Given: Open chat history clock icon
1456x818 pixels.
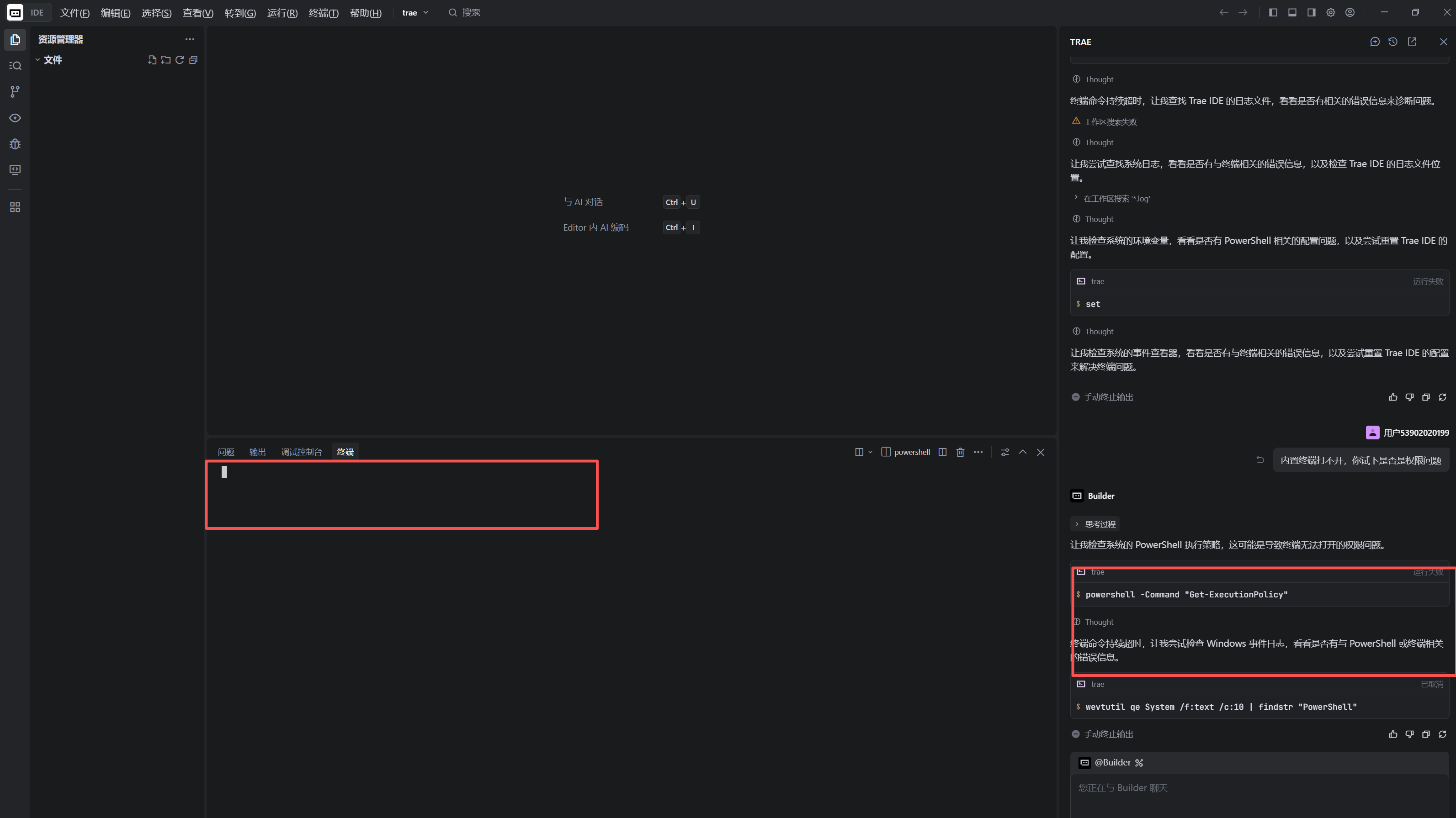Looking at the screenshot, I should 1392,42.
